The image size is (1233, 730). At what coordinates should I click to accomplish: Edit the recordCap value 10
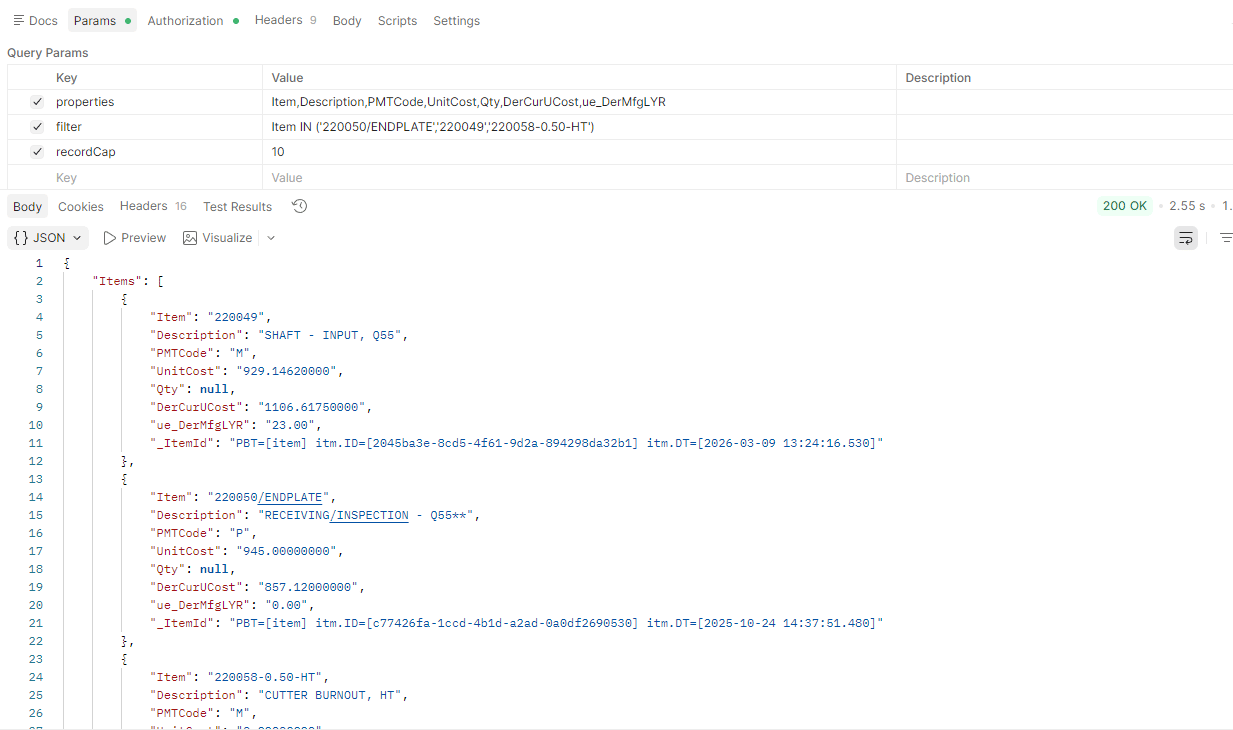click(x=580, y=152)
